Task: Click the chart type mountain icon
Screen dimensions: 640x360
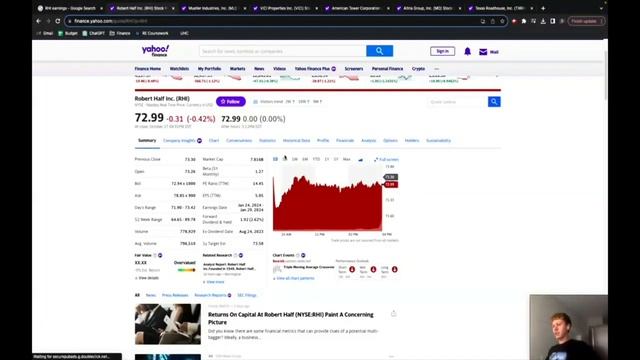Action: (360, 160)
